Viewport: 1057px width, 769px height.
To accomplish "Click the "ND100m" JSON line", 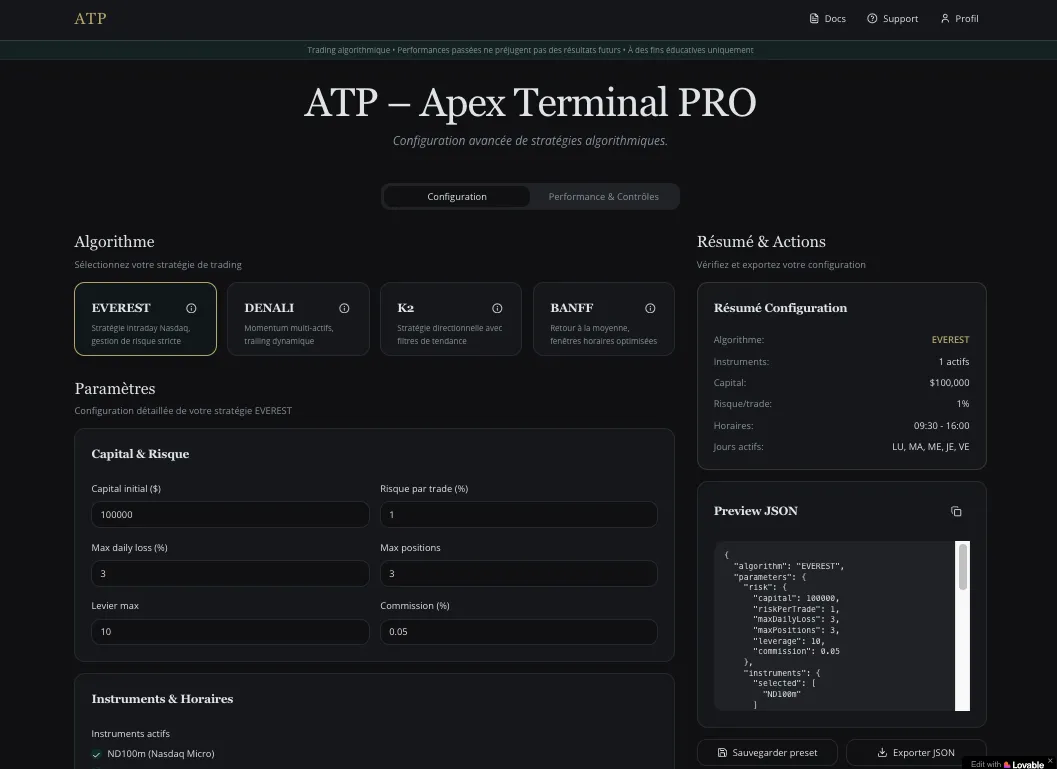I will 781,694.
